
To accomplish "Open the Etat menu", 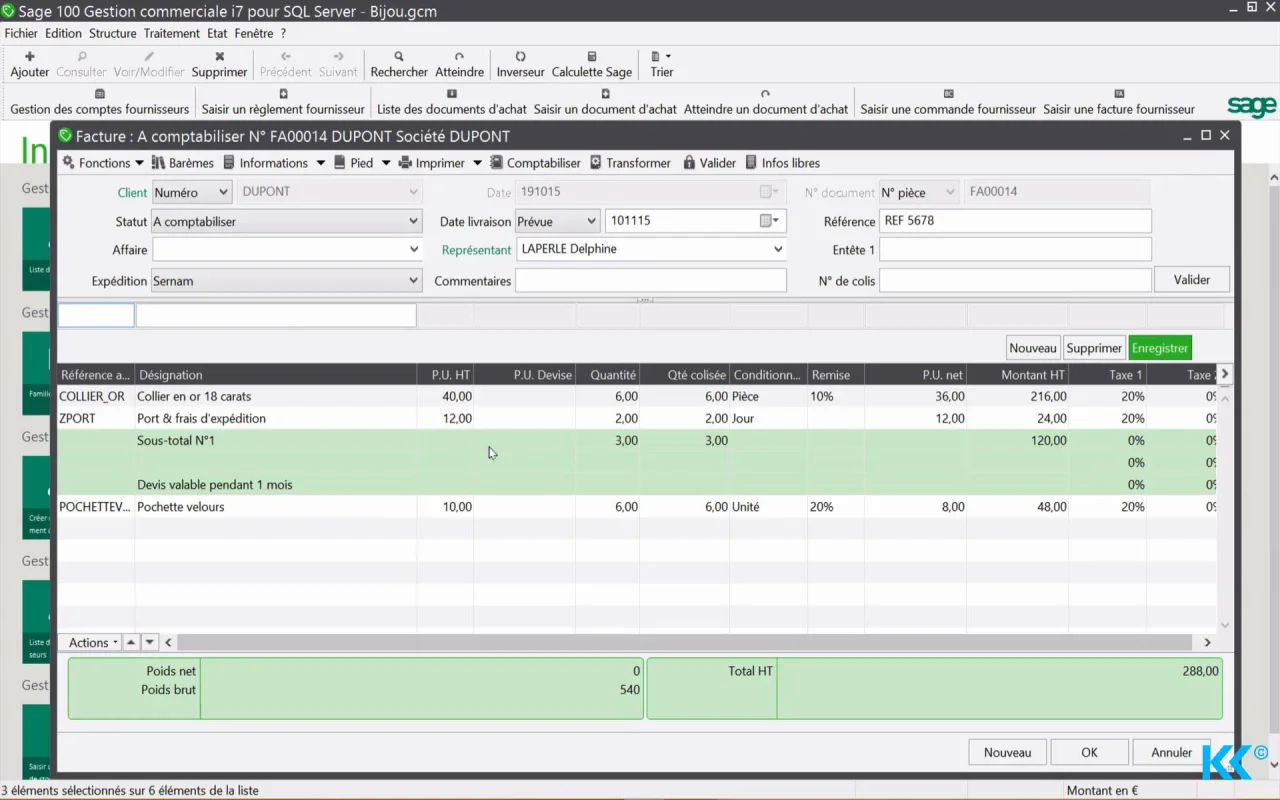I will click(217, 33).
